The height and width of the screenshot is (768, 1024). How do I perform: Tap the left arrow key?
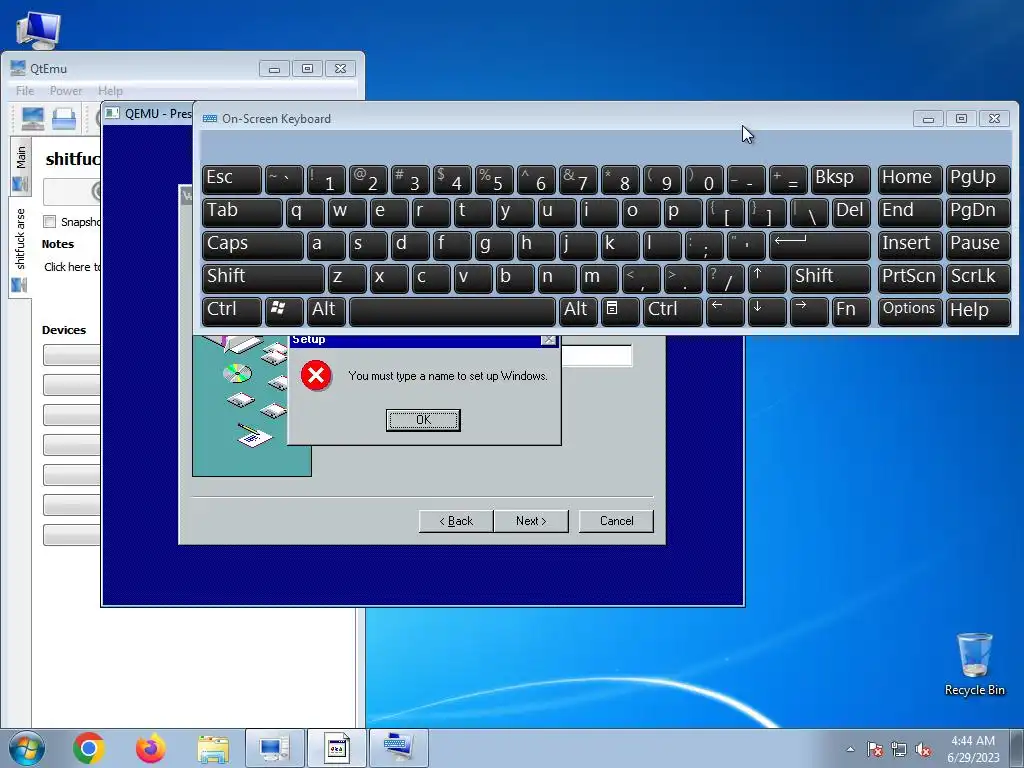pyautogui.click(x=725, y=311)
